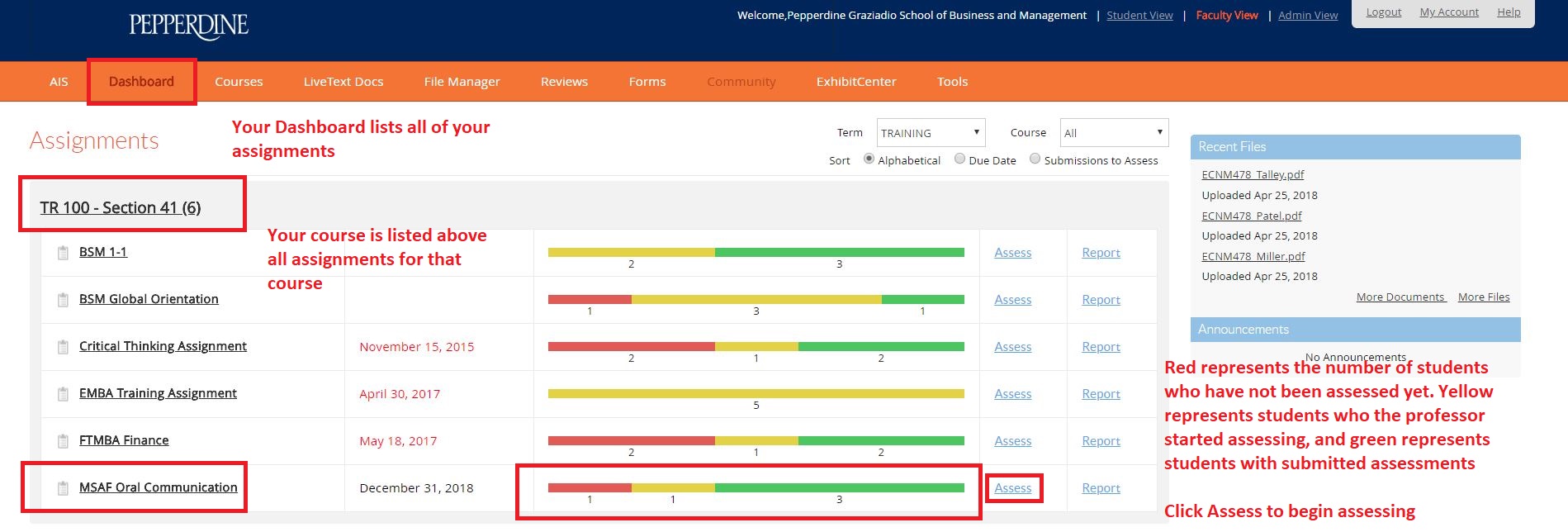Viewport: 1568px width, 532px height.
Task: Switch to the Courses tab
Action: click(x=239, y=82)
